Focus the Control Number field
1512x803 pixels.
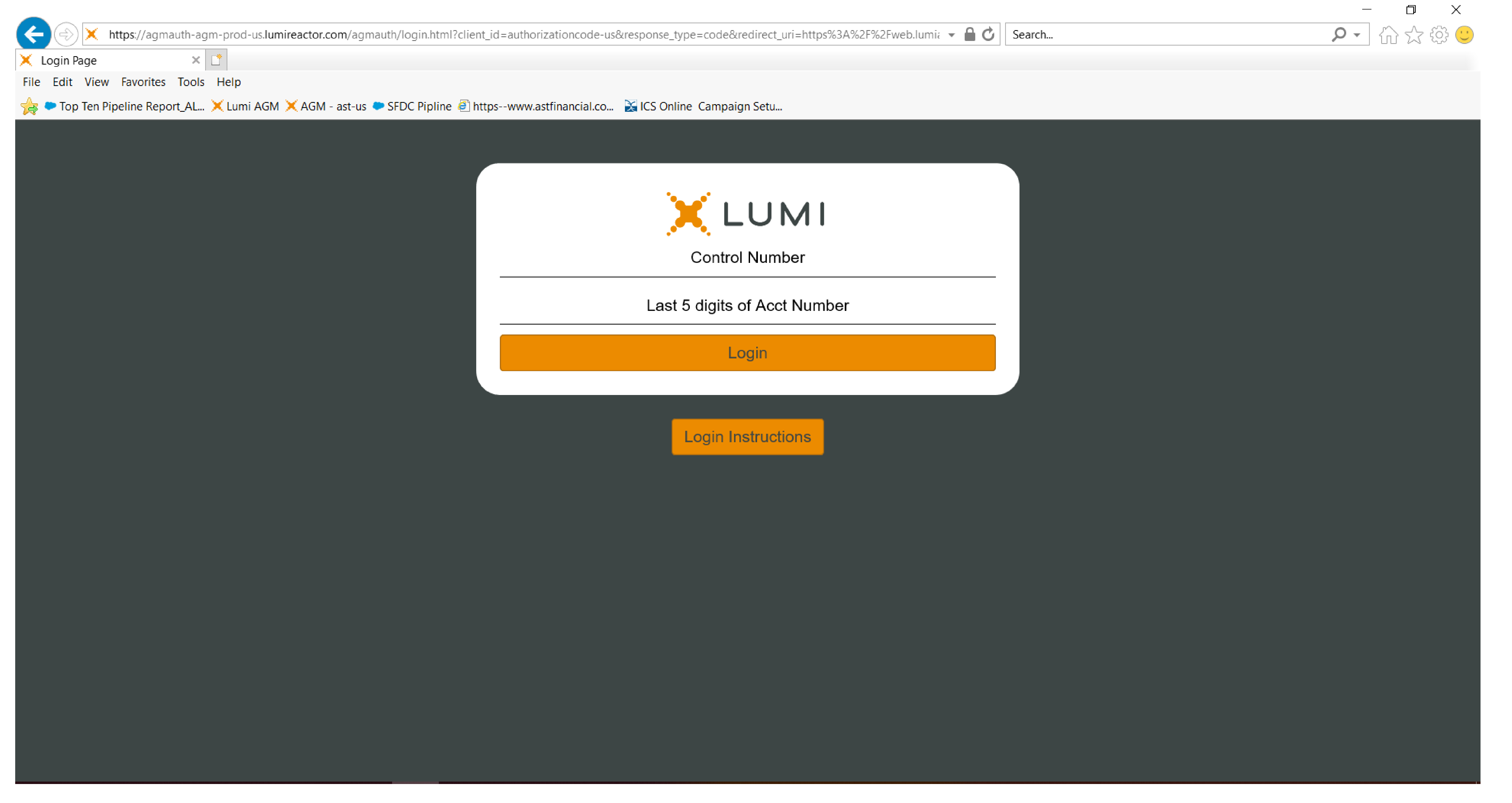[x=747, y=258]
